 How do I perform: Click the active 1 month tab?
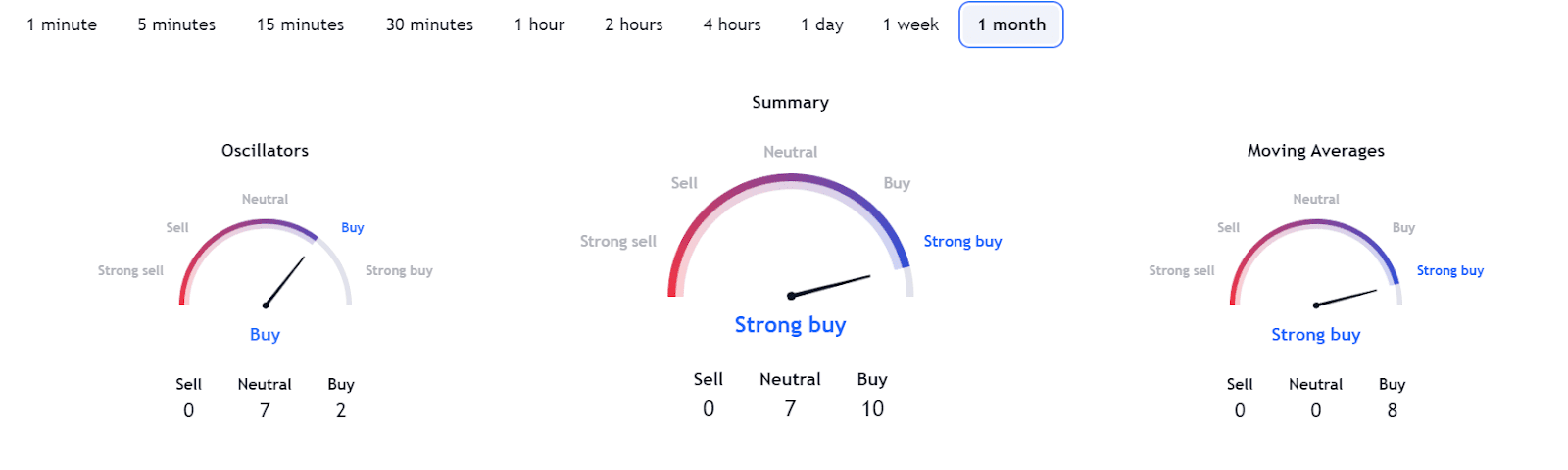point(1010,24)
